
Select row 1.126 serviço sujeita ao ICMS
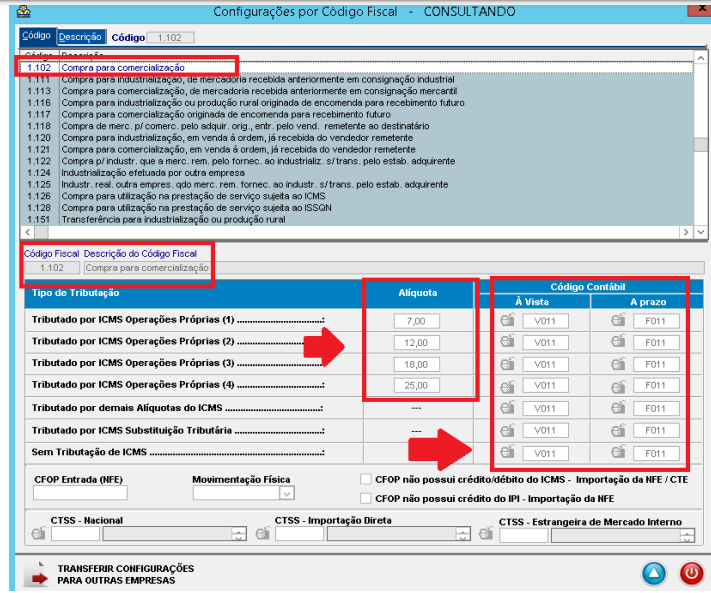[356, 196]
